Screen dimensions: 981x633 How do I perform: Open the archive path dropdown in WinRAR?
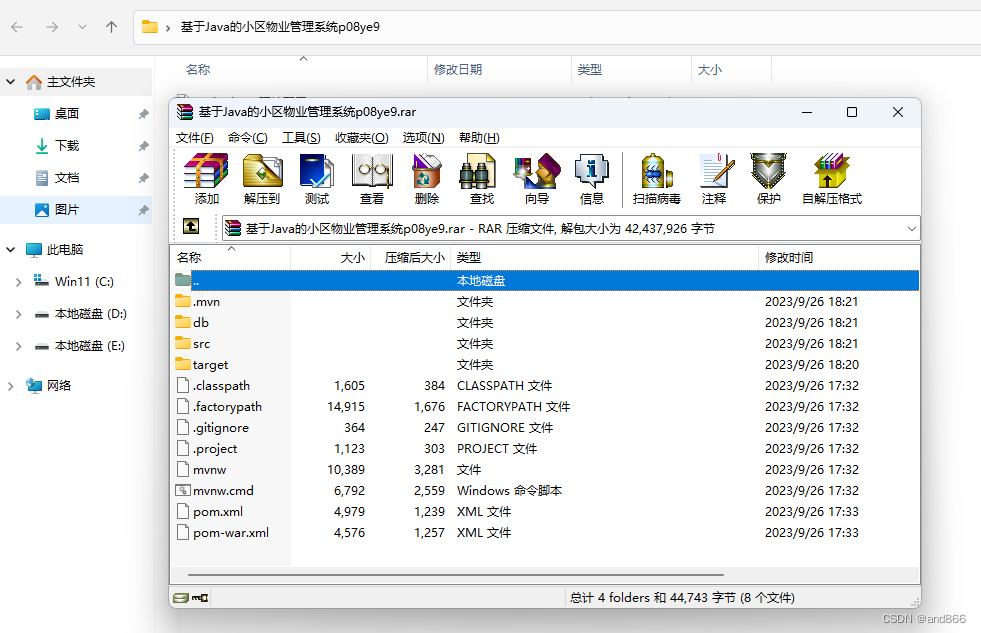(912, 229)
